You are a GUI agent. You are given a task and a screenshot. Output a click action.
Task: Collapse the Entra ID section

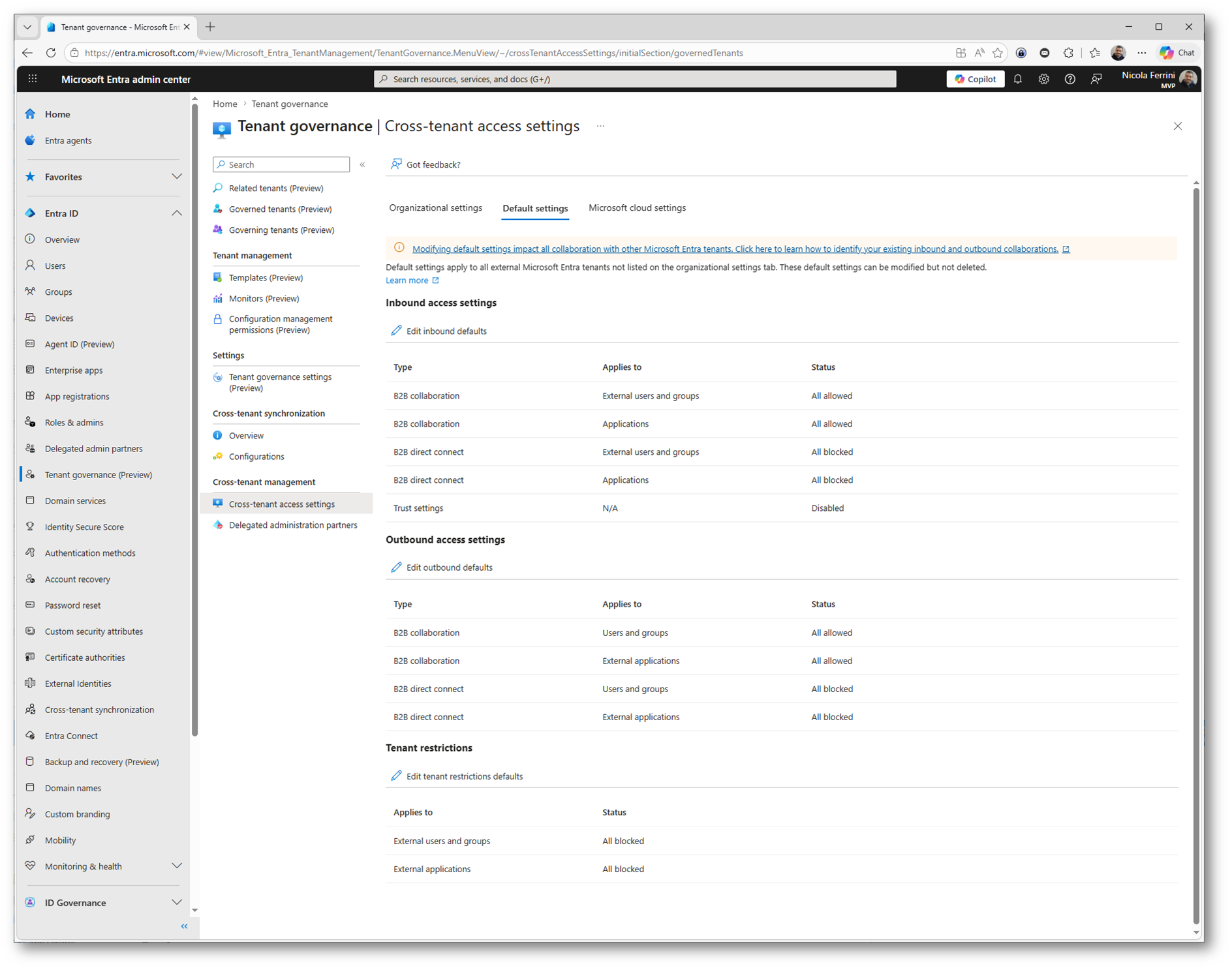click(x=176, y=213)
